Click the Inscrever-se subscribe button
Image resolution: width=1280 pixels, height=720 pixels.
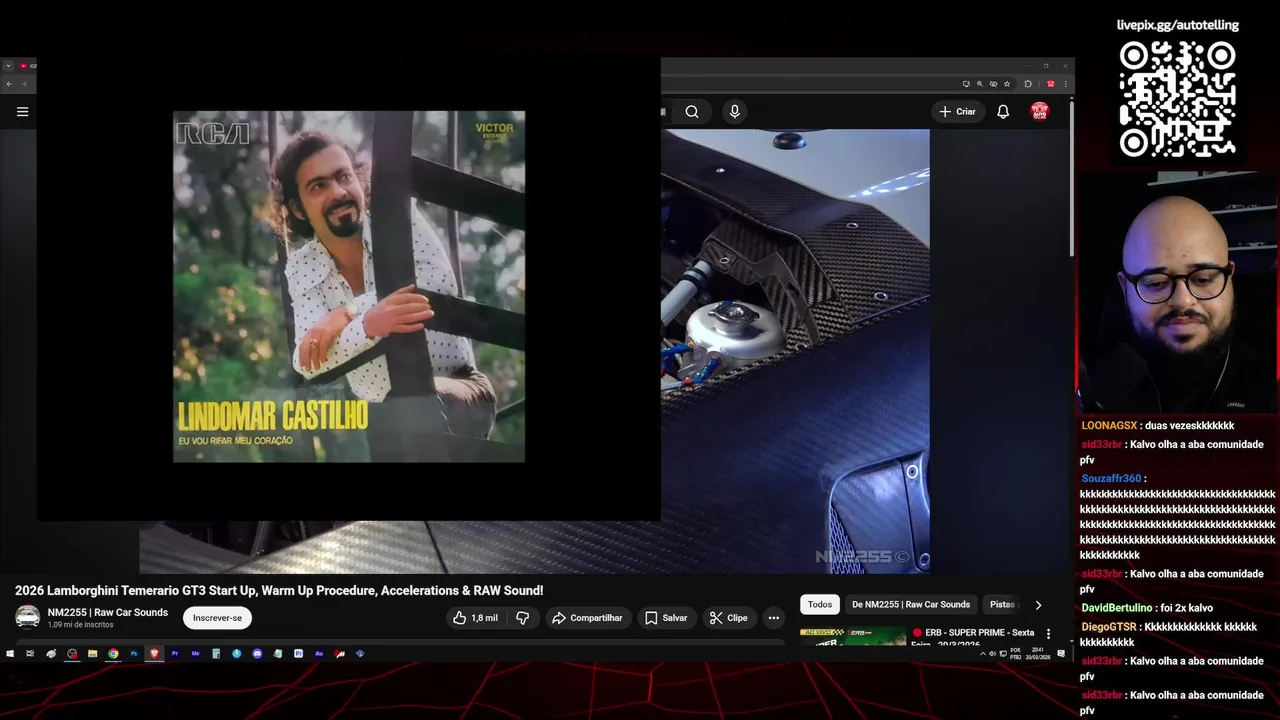click(217, 618)
